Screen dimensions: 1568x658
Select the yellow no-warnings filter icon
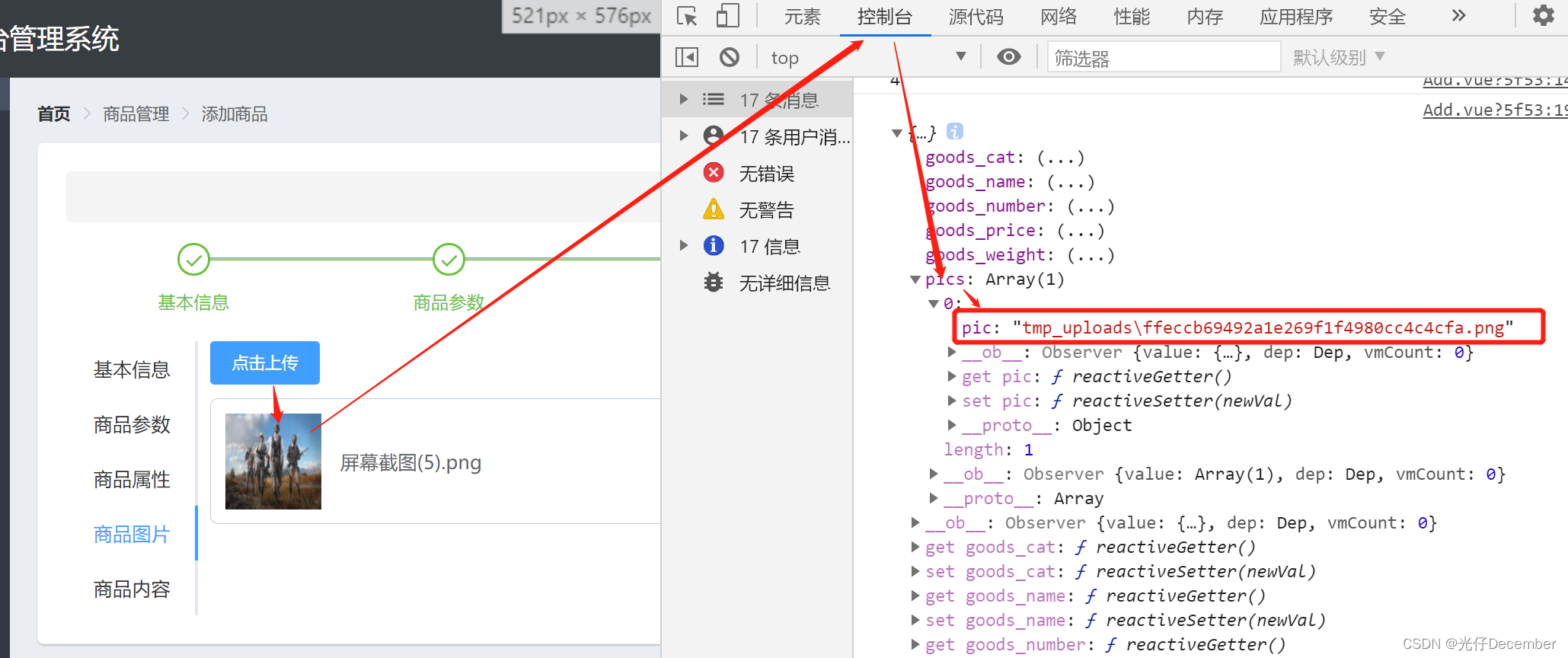[714, 209]
